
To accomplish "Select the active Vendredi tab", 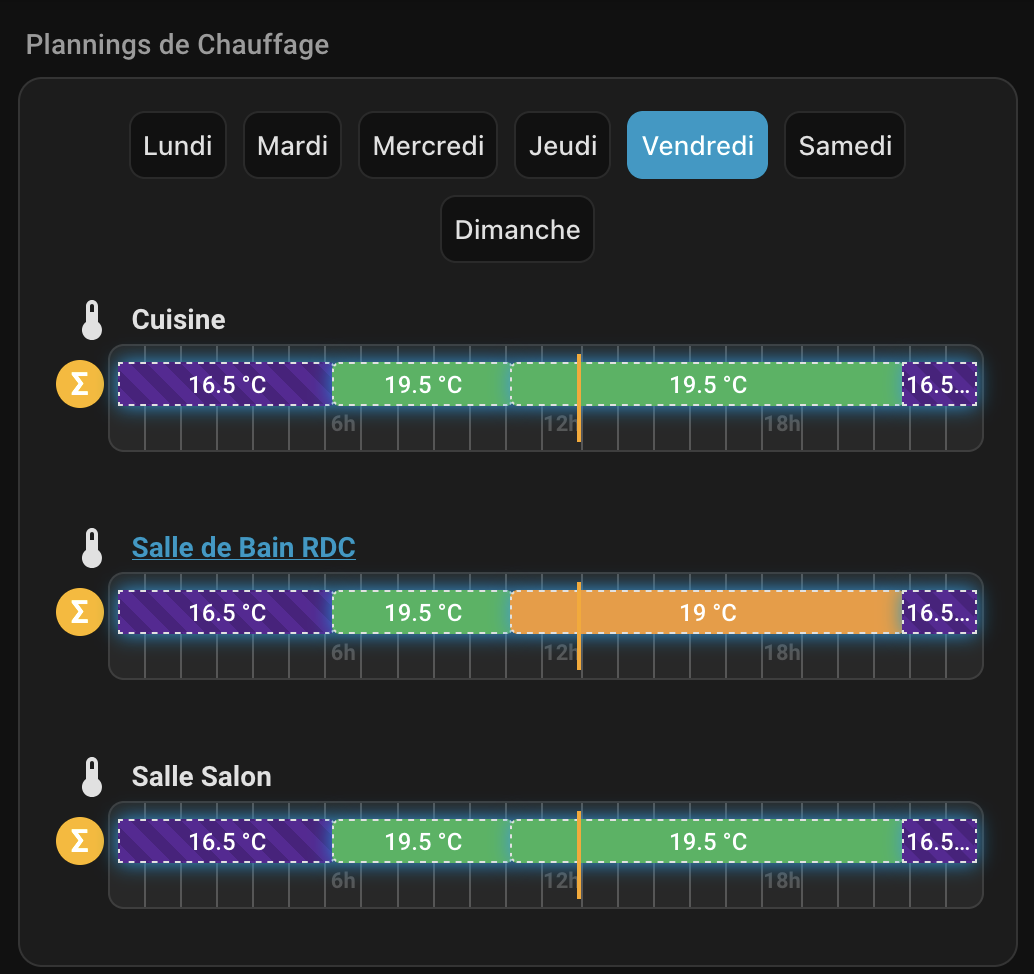I will pyautogui.click(x=698, y=146).
